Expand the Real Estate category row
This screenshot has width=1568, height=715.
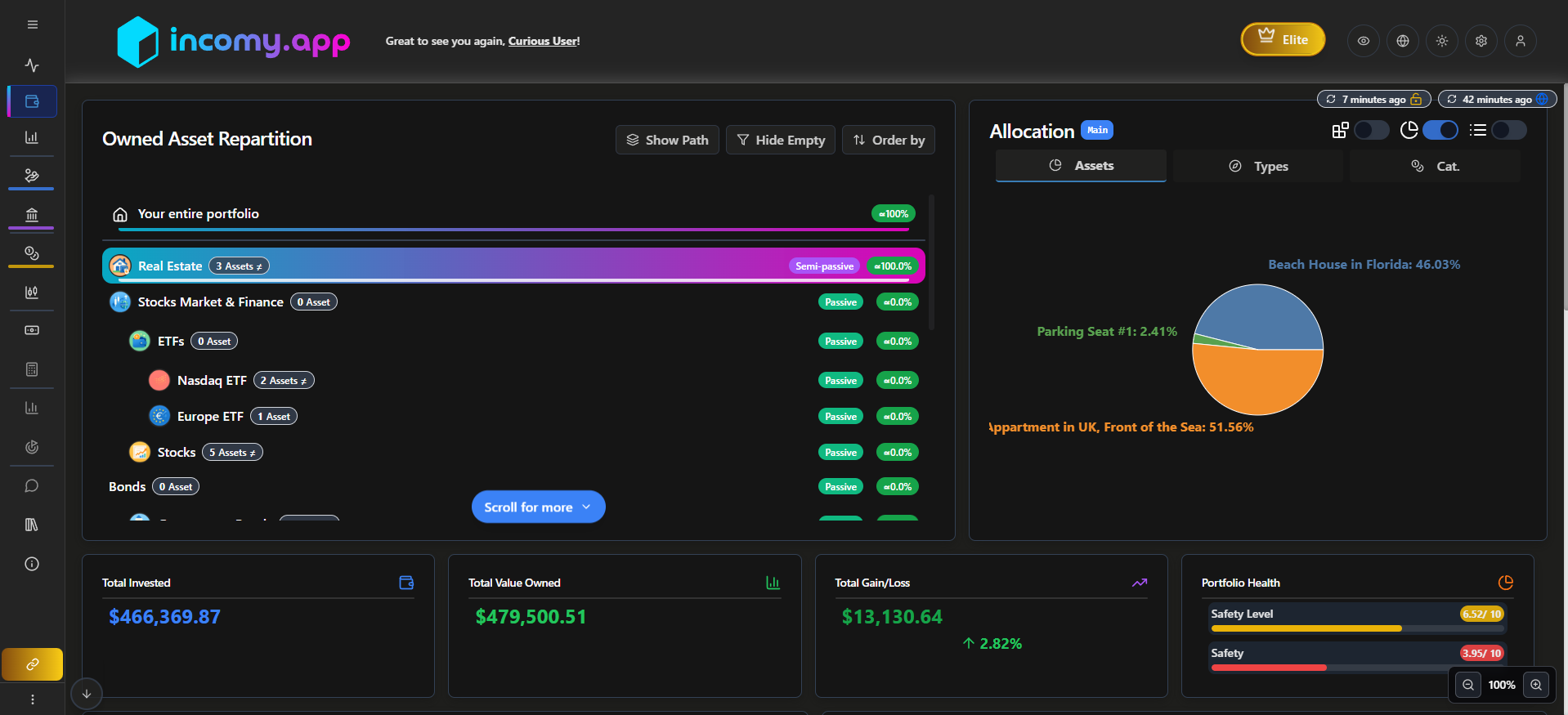coord(513,266)
